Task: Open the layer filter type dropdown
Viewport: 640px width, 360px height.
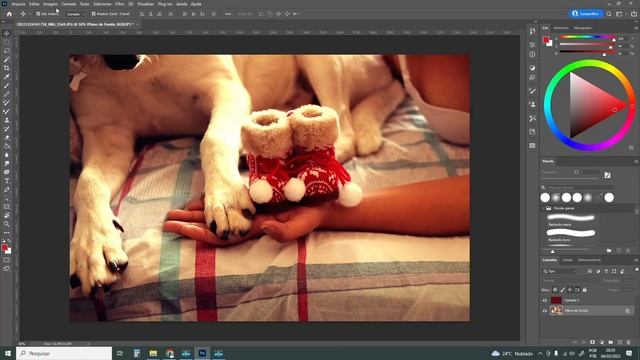Action: (560, 271)
